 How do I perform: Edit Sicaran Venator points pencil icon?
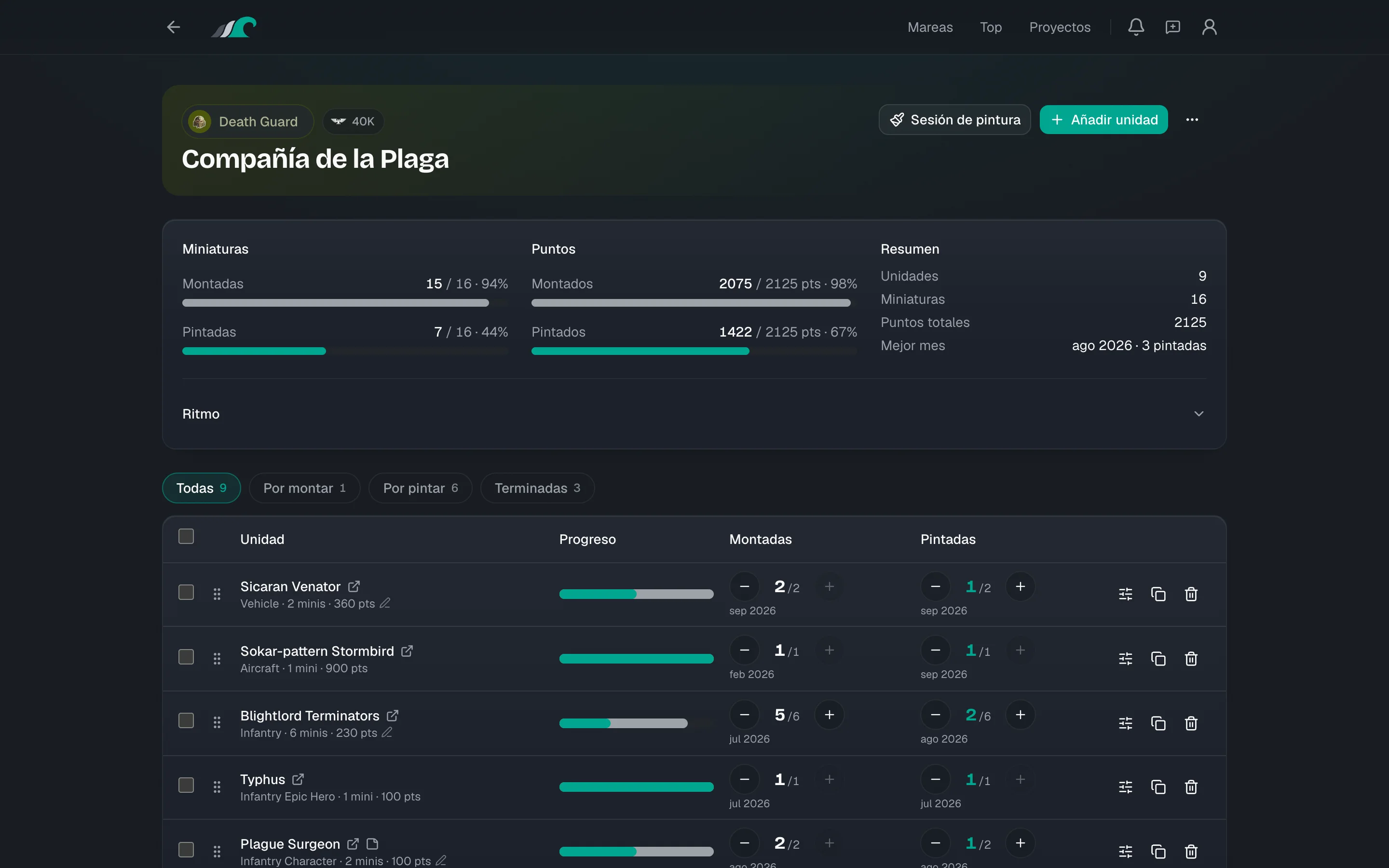click(385, 603)
